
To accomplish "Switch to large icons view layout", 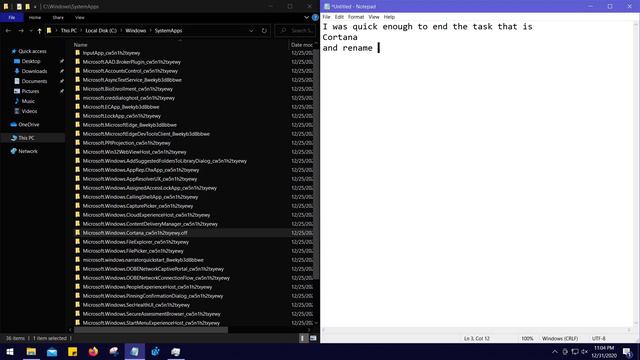I will pyautogui.click(x=313, y=338).
